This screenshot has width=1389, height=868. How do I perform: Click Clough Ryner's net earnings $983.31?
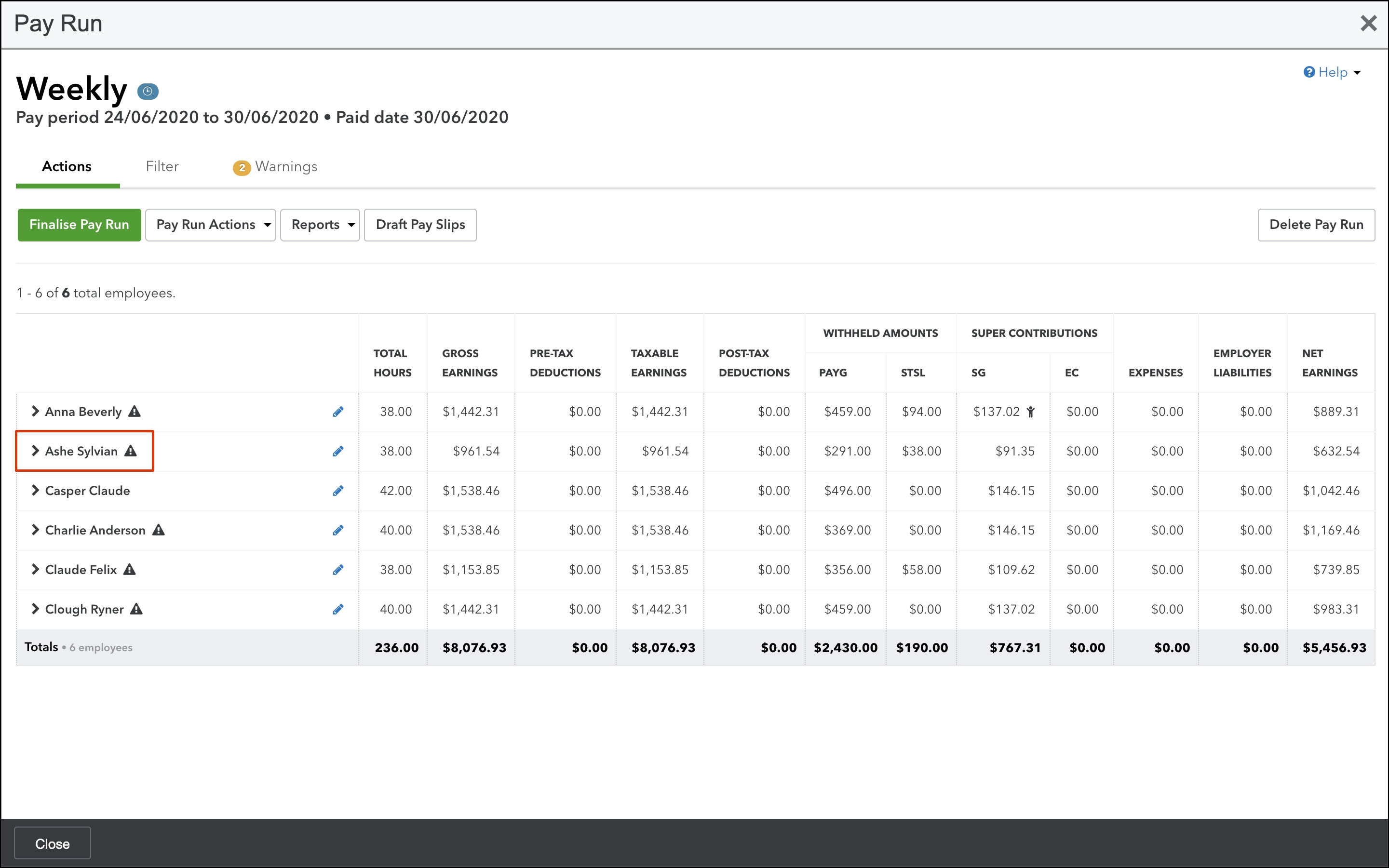[x=1336, y=609]
